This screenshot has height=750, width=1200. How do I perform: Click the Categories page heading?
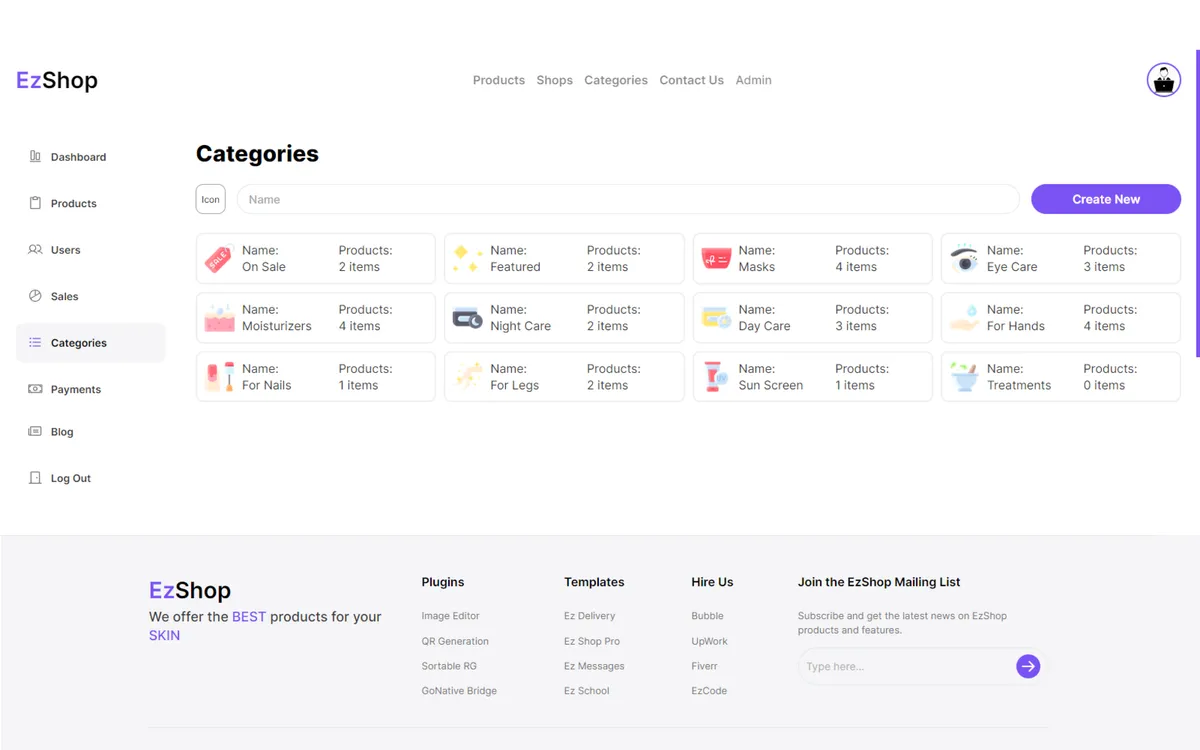click(x=257, y=154)
